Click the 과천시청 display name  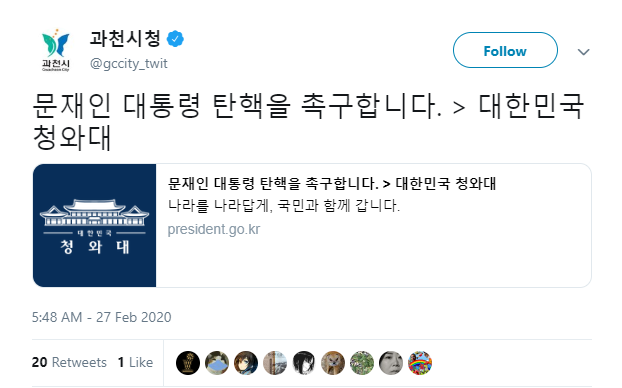tap(125, 38)
